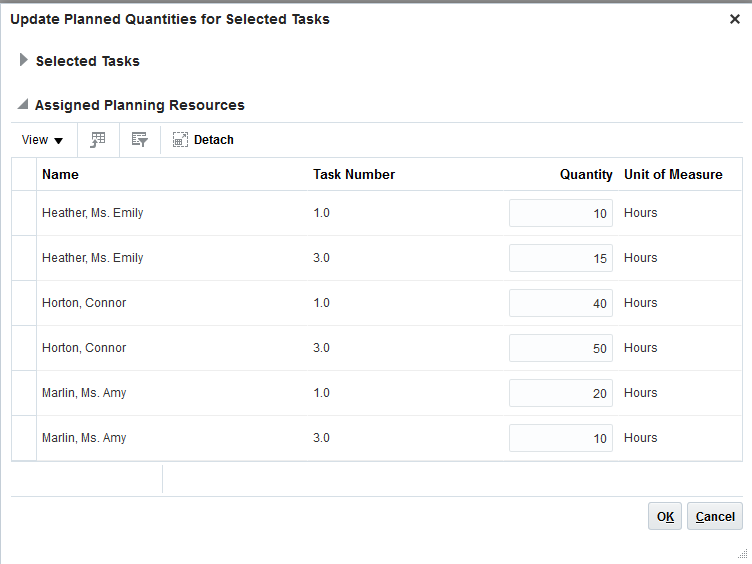
Task: Click quantity field for Marlin task 1.0
Action: click(560, 393)
